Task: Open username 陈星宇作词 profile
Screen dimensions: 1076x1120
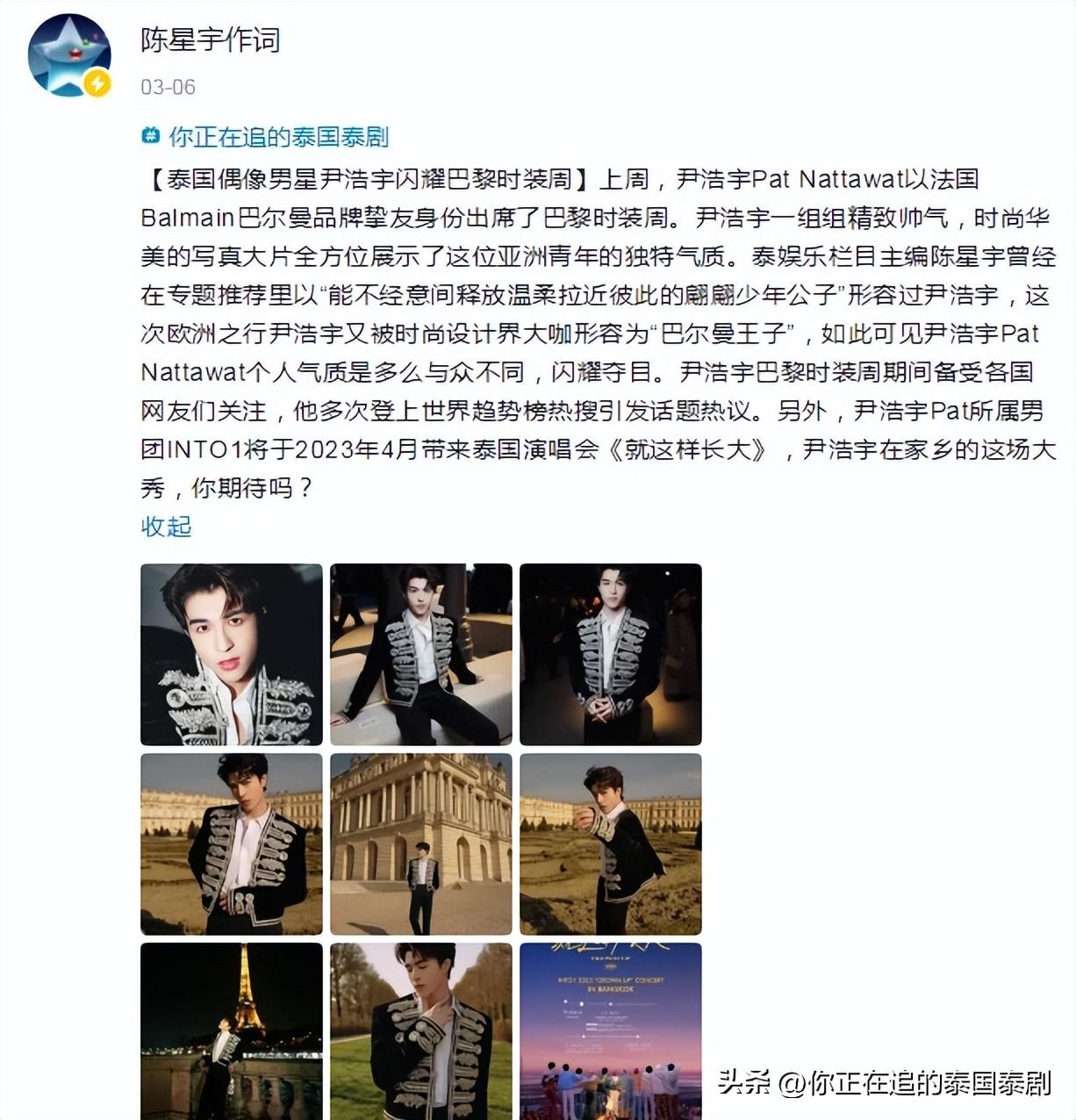Action: tap(211, 39)
